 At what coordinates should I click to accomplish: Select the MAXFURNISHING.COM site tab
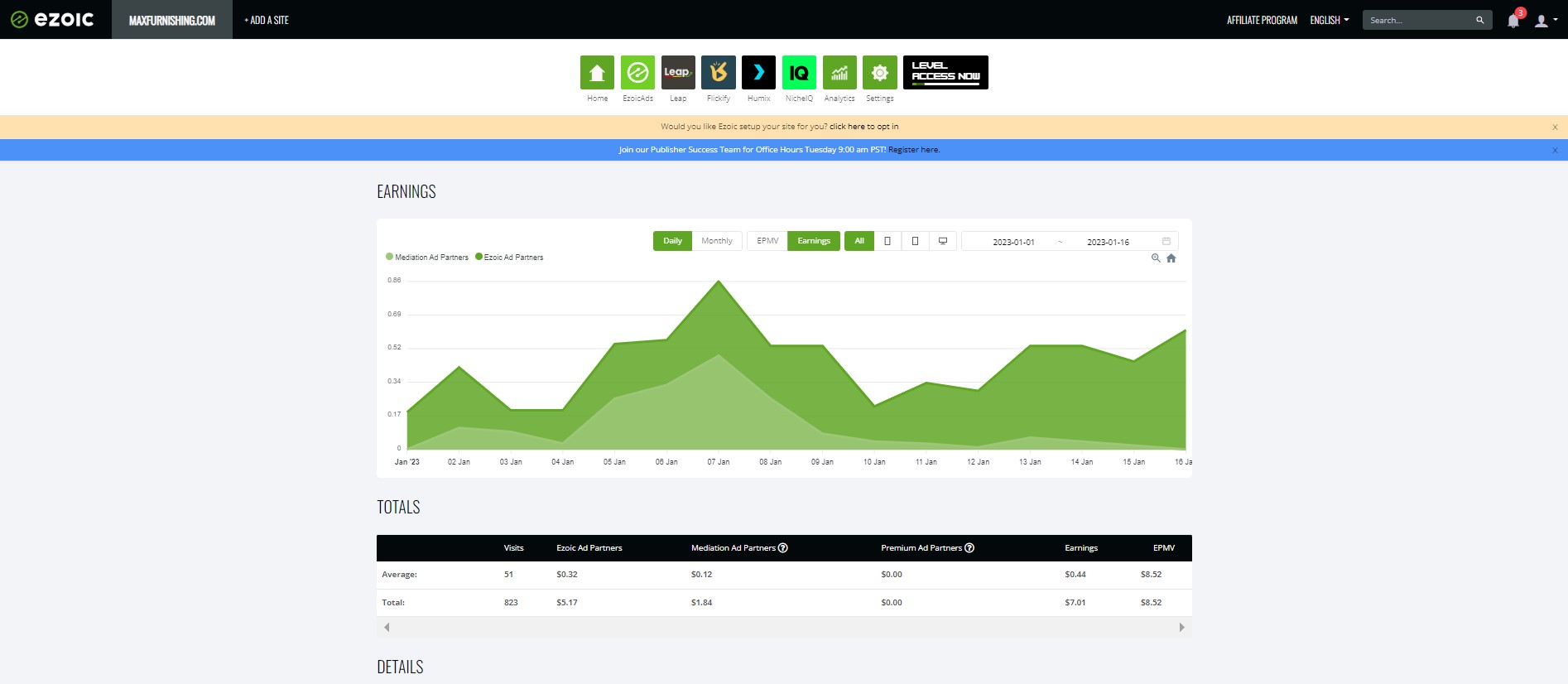point(172,20)
